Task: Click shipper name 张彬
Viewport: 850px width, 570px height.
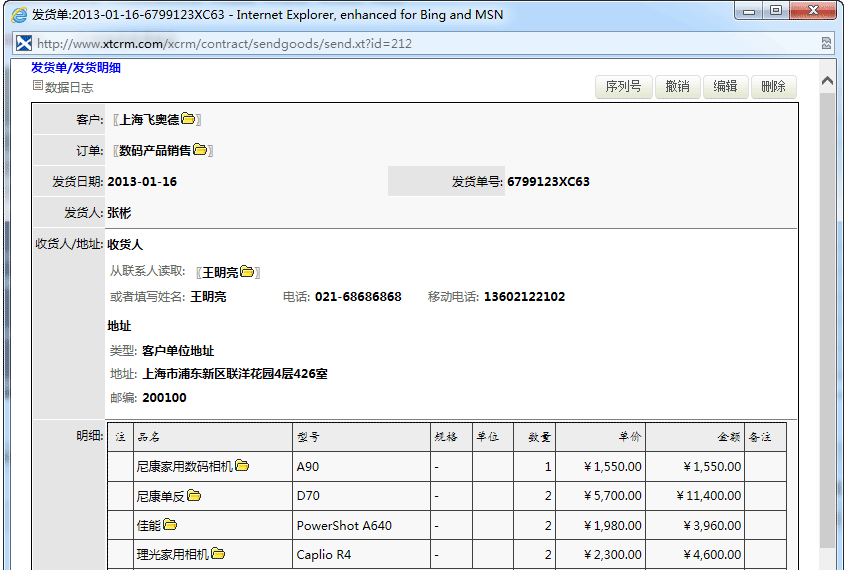Action: [x=119, y=213]
